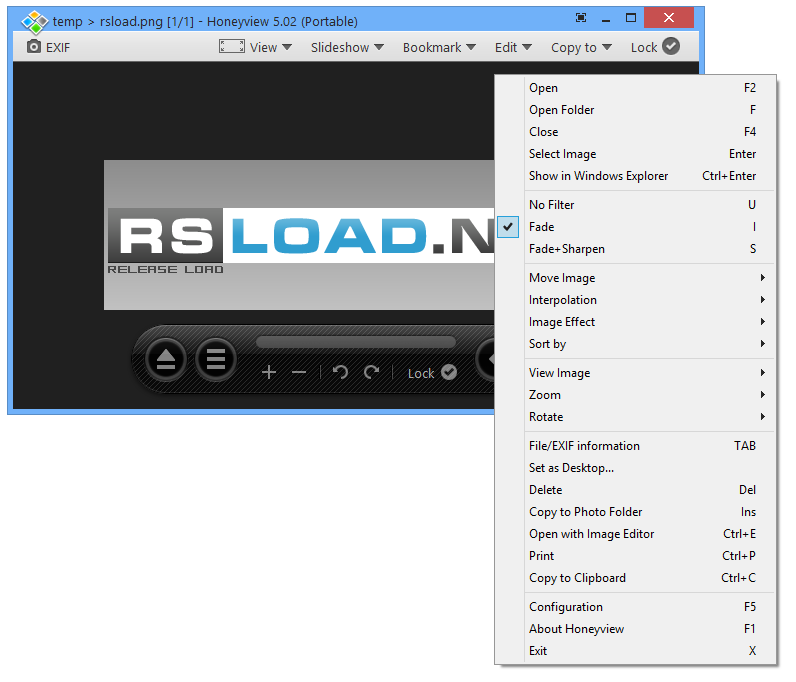Open the View dropdown
Viewport: 796px width, 682px height.
tap(271, 47)
